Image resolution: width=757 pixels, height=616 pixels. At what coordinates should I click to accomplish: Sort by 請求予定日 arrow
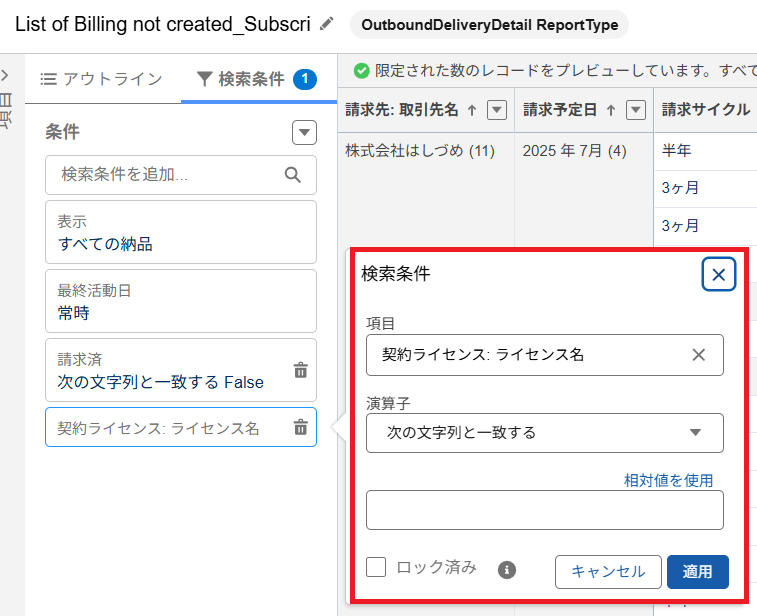(611, 111)
